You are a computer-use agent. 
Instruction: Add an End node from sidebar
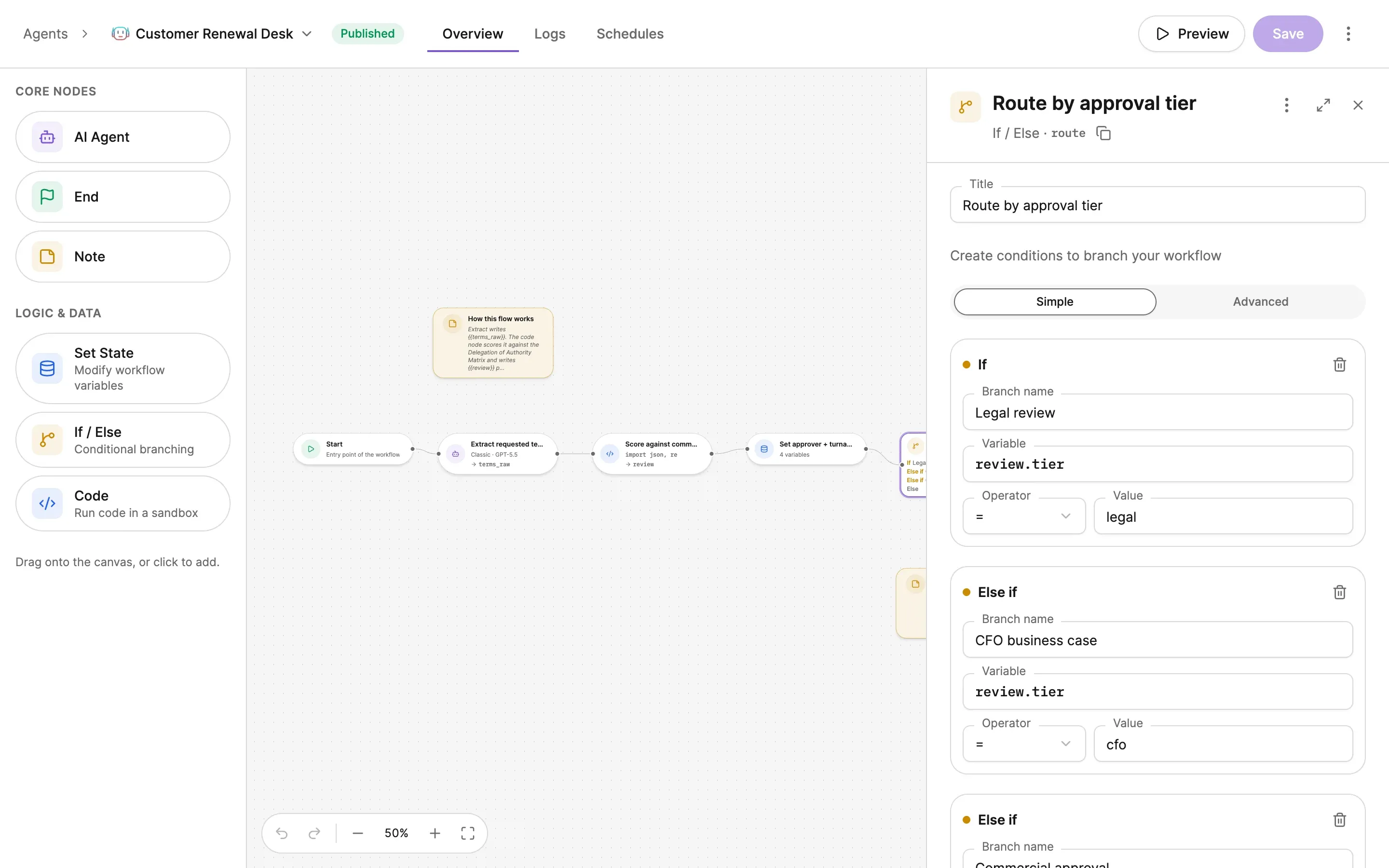[123, 196]
